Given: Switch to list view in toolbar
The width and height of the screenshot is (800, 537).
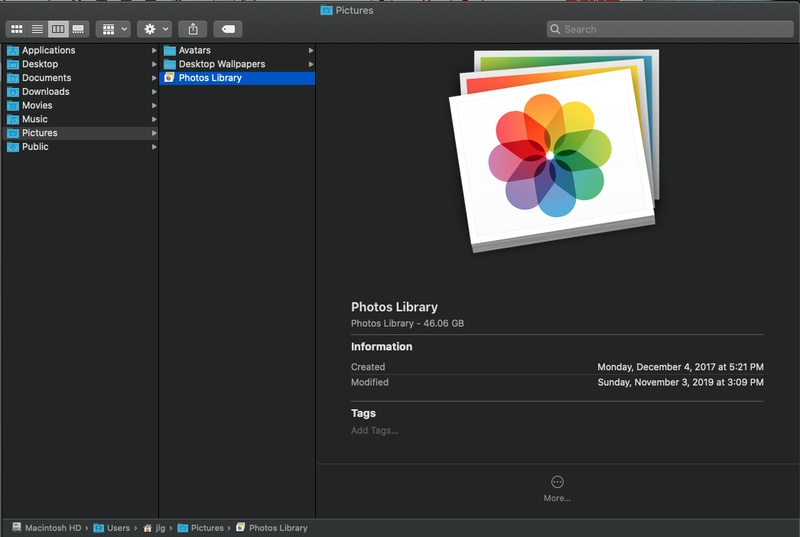Looking at the screenshot, I should click(x=37, y=29).
